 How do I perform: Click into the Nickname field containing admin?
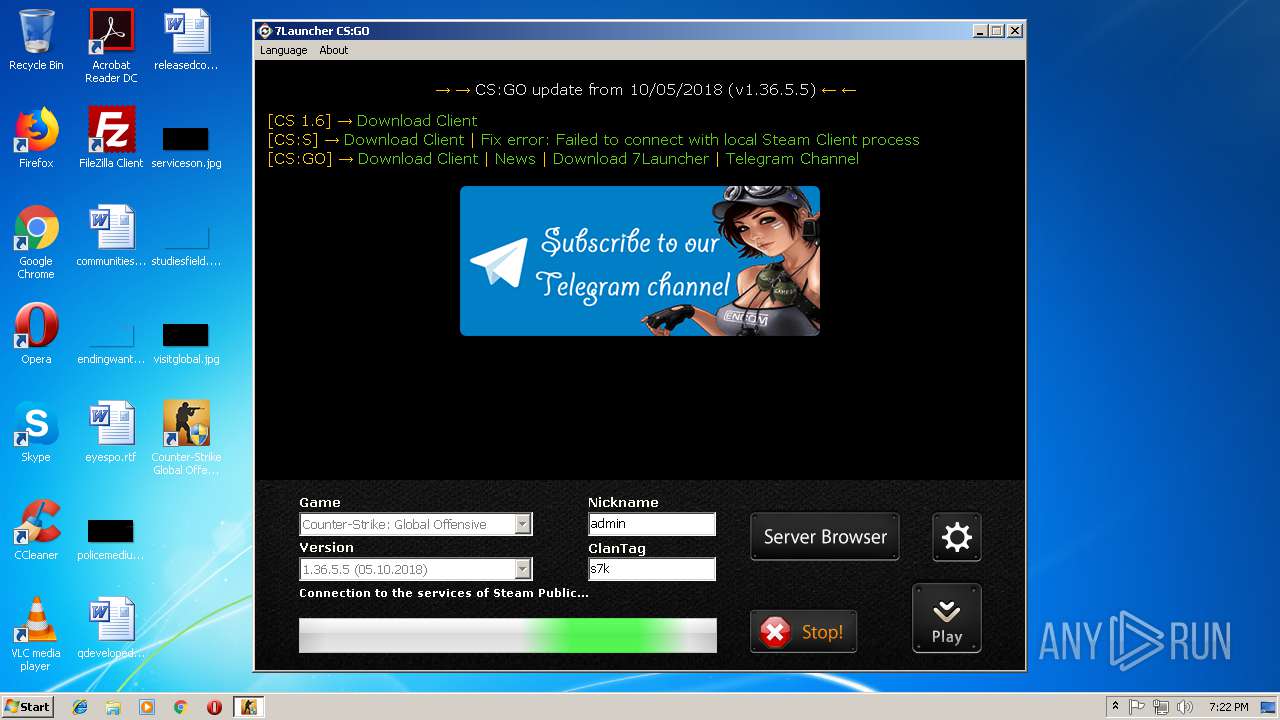pyautogui.click(x=652, y=524)
